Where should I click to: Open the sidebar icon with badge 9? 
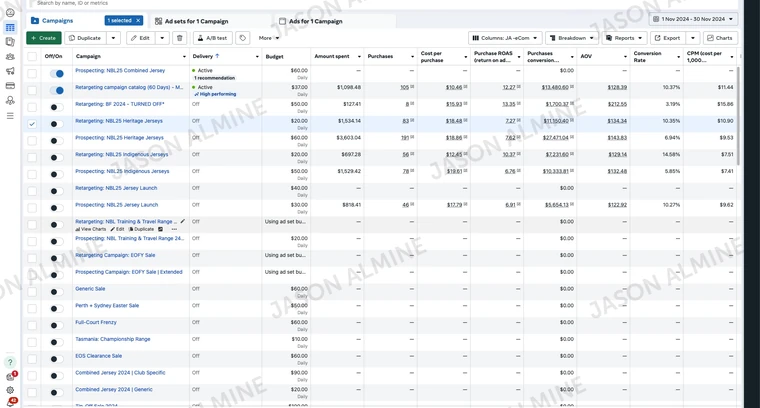point(11,377)
